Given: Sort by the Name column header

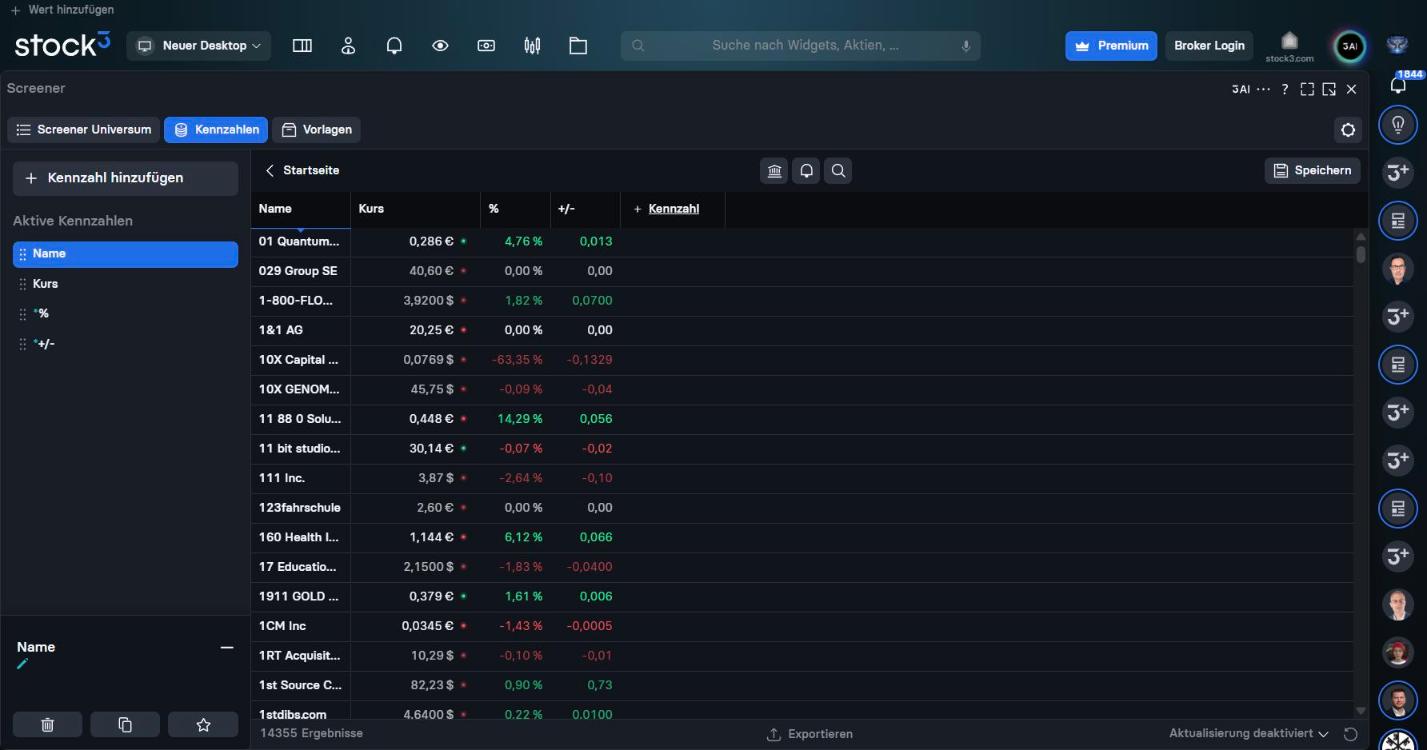Looking at the screenshot, I should coord(300,209).
